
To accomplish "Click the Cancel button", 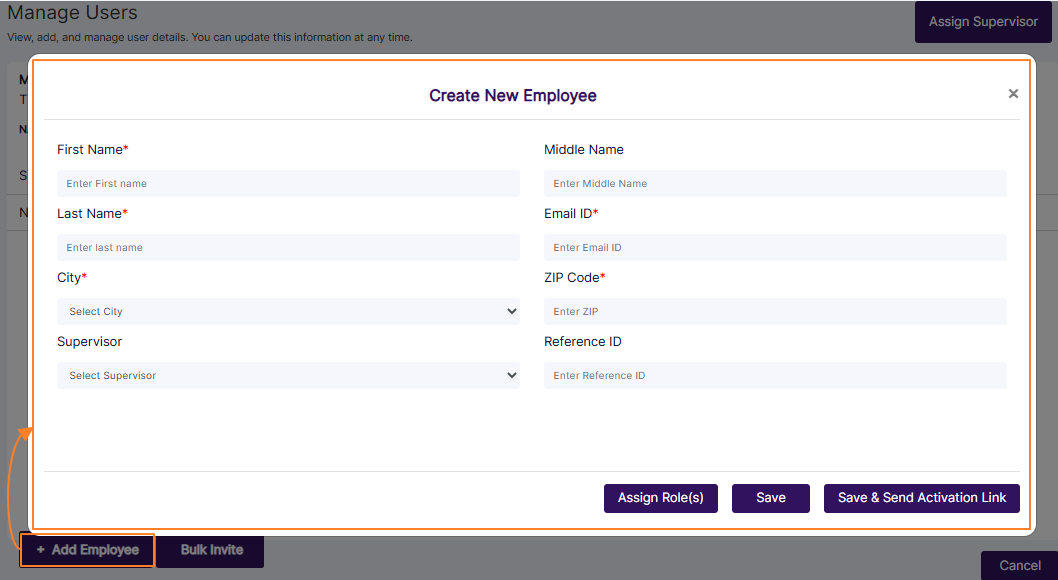I will (x=1019, y=565).
